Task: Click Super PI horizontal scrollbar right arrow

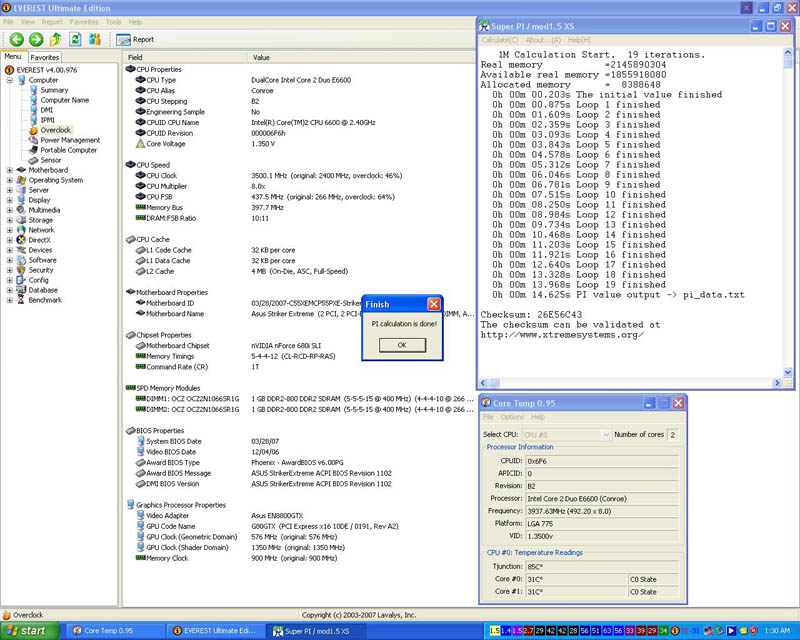Action: pos(777,383)
